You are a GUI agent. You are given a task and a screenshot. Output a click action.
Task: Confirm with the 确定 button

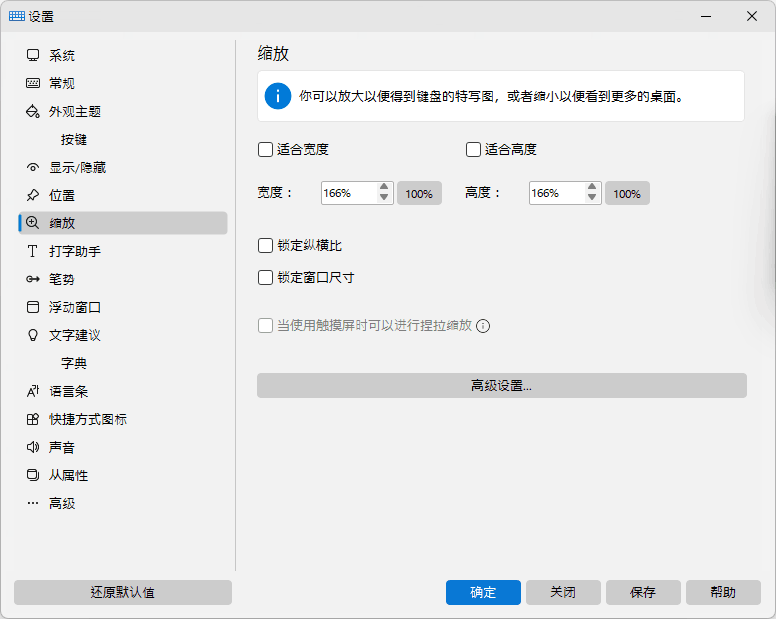click(483, 592)
